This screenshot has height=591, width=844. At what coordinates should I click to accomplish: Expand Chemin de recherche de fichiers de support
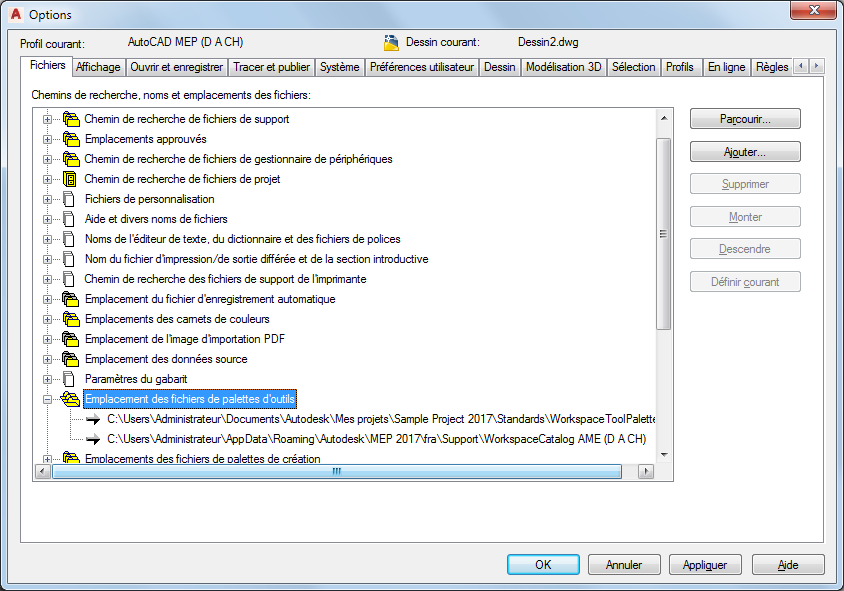point(47,119)
